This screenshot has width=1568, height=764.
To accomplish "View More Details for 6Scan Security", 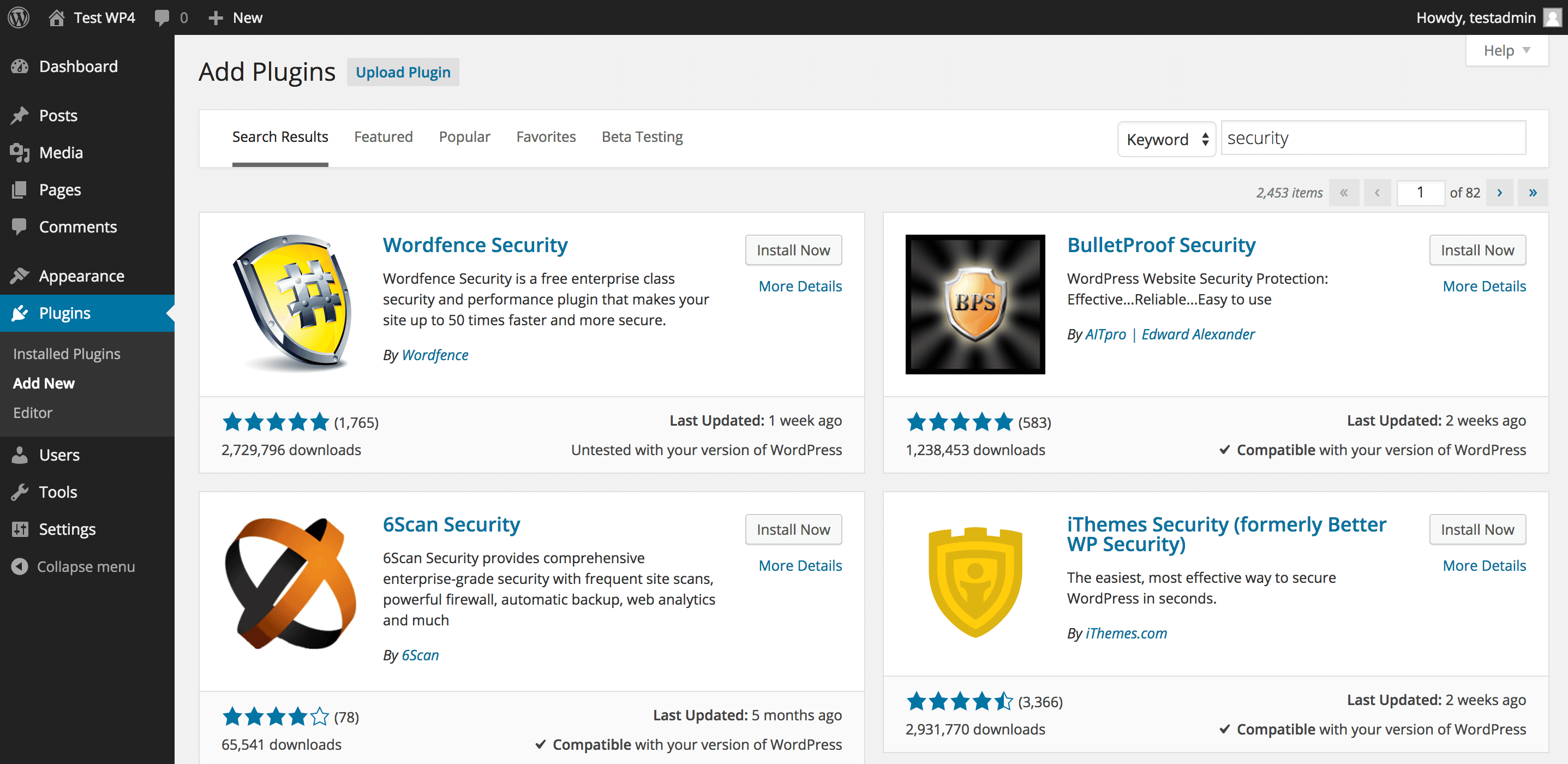I will [800, 565].
